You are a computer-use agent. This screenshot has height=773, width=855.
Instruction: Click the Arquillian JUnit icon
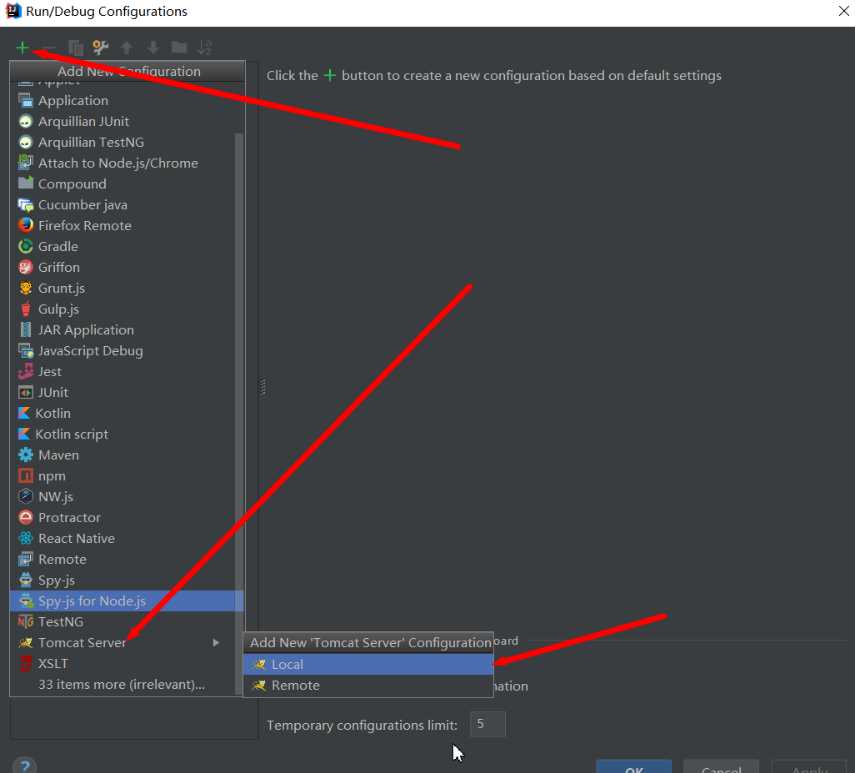[x=26, y=121]
